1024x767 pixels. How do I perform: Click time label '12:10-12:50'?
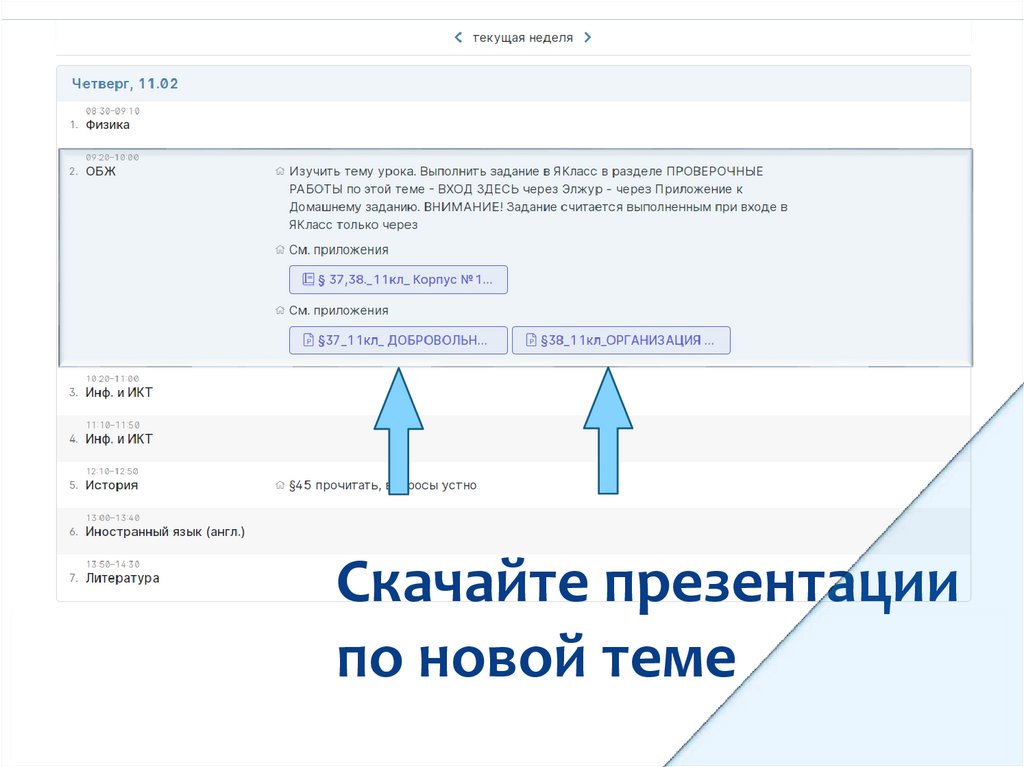tap(113, 471)
